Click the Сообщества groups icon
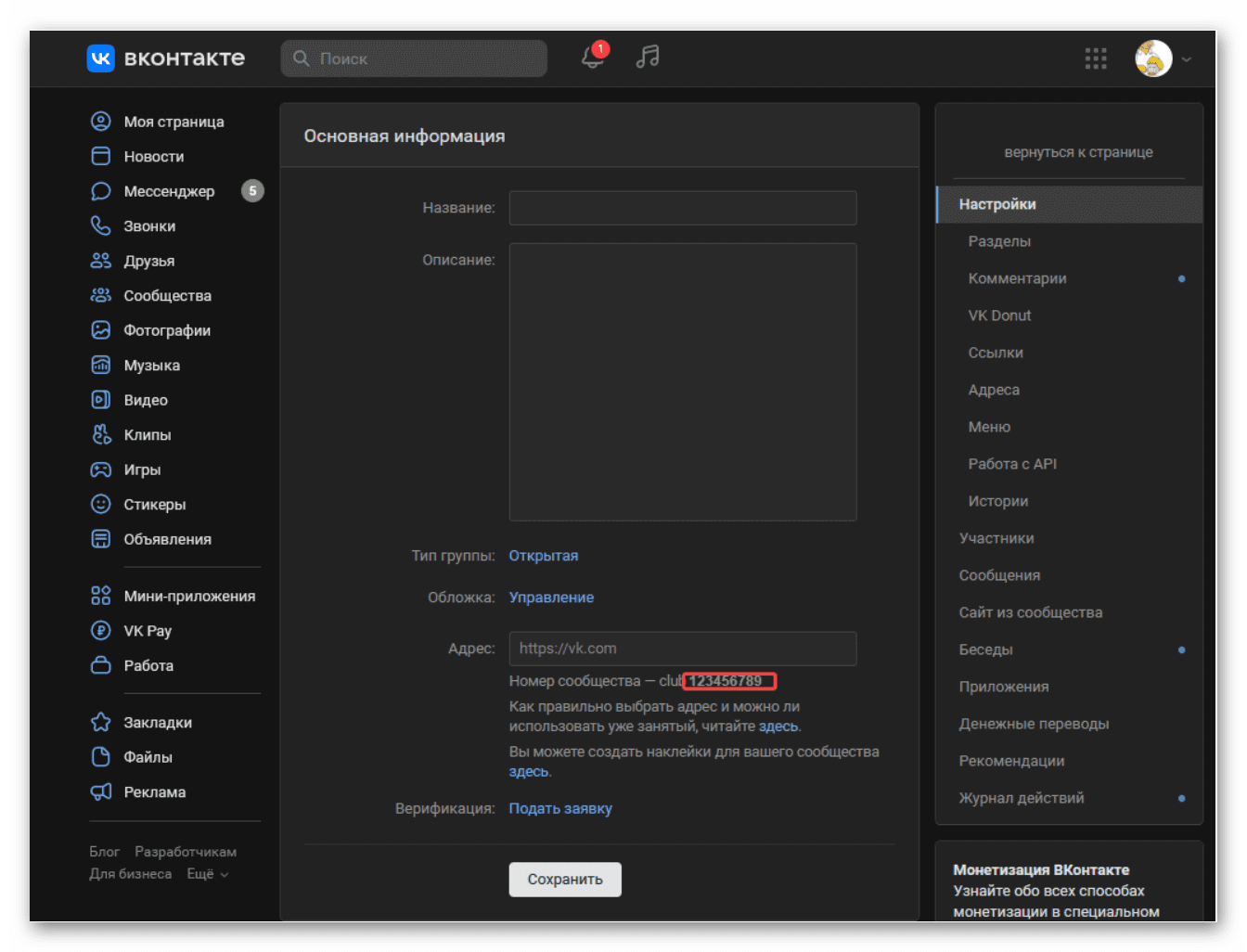The image size is (1247, 952). (x=100, y=295)
